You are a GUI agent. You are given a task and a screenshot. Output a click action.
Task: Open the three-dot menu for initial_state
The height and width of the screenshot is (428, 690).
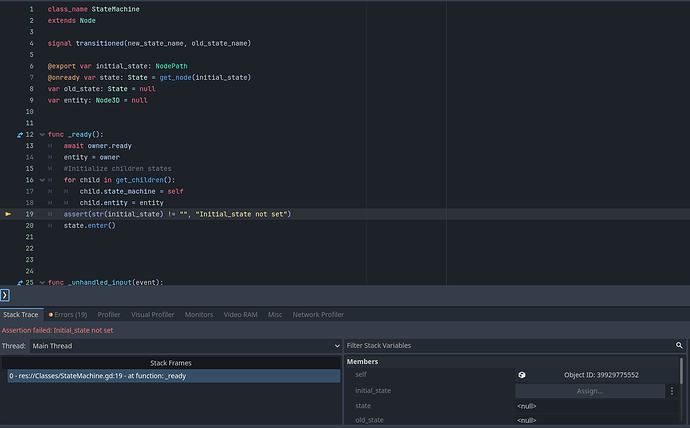click(672, 391)
